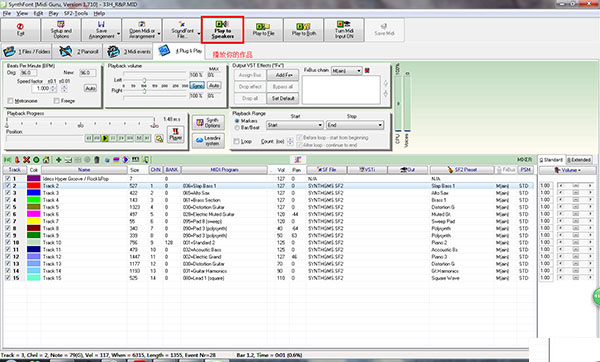The width and height of the screenshot is (600, 362).
Task: Click Play to File
Action: tap(263, 30)
